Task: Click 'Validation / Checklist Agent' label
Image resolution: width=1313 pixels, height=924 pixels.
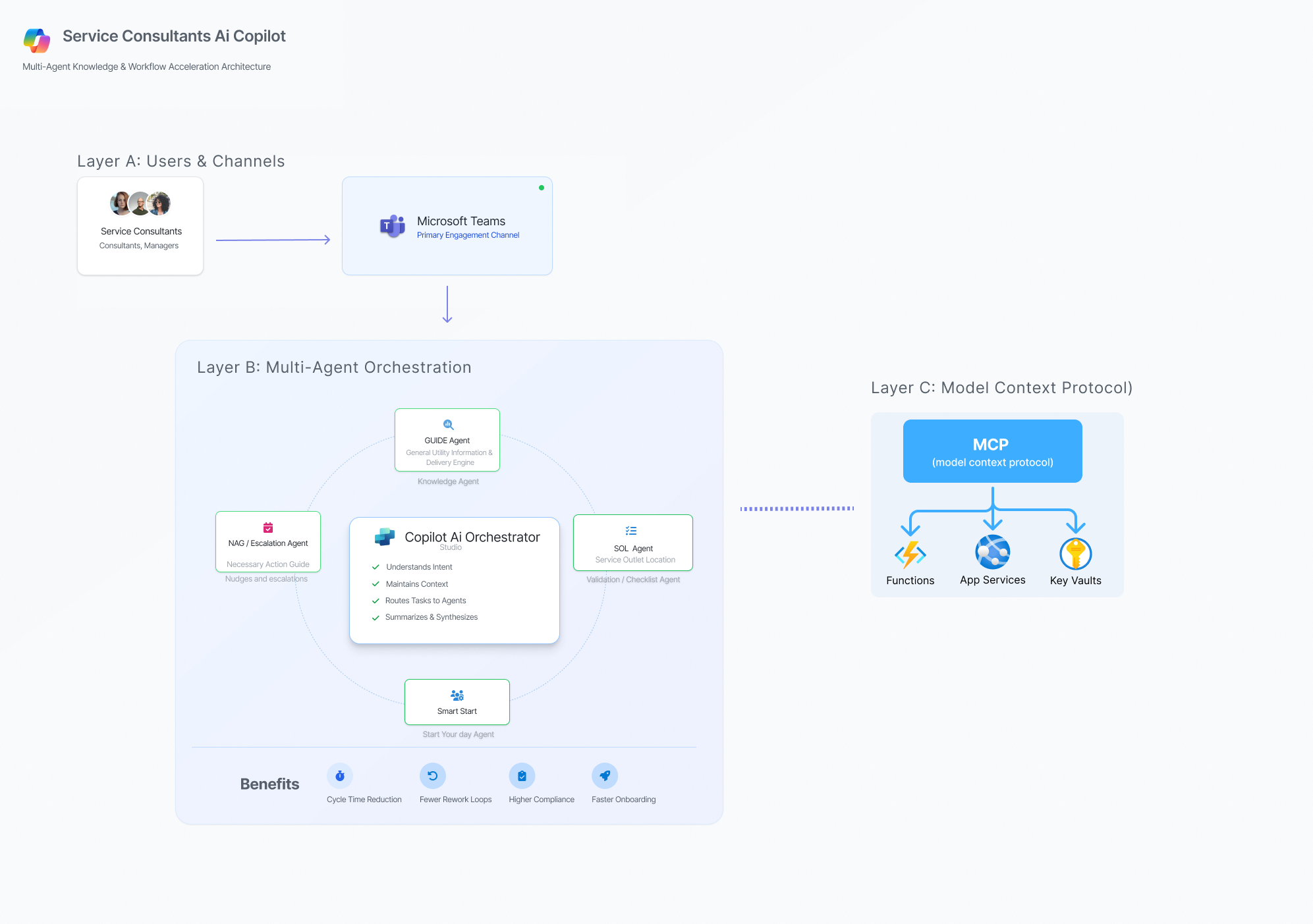Action: tap(633, 580)
